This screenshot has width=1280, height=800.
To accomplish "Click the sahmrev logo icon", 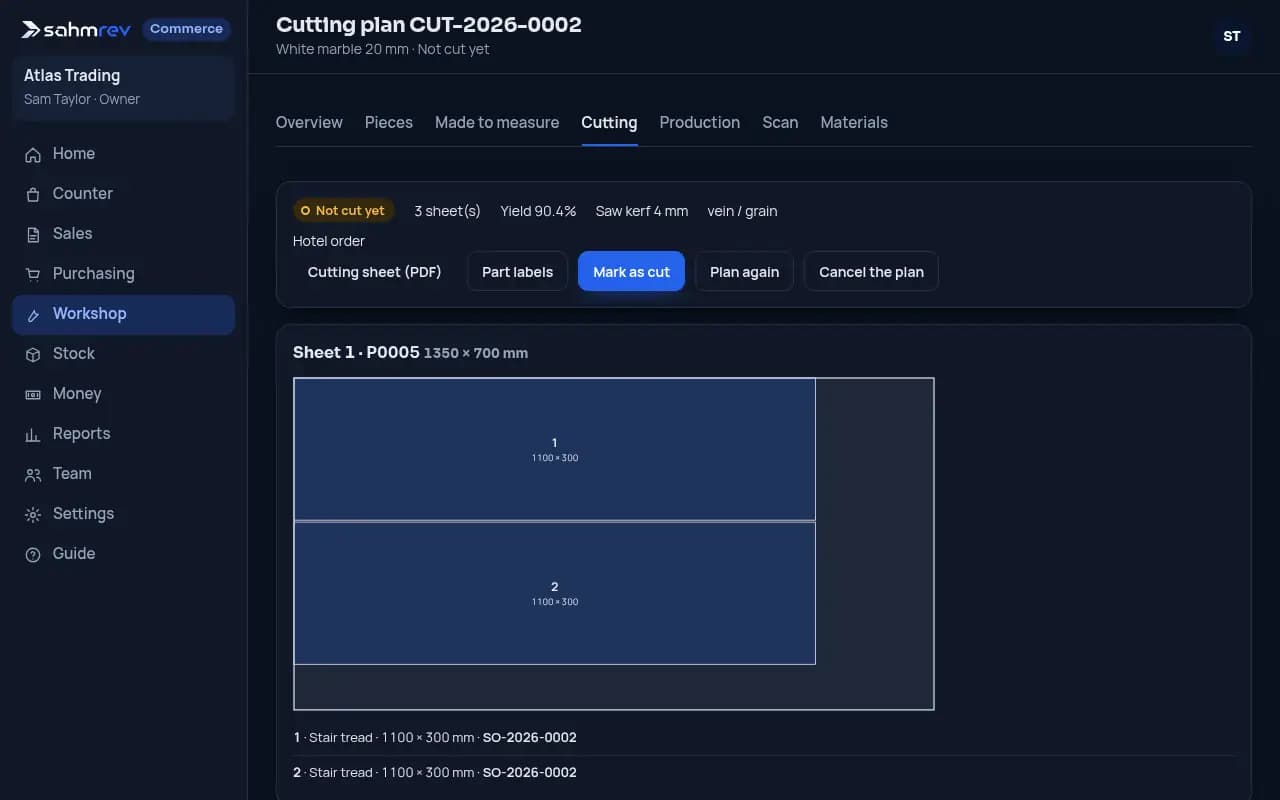I will coord(31,30).
